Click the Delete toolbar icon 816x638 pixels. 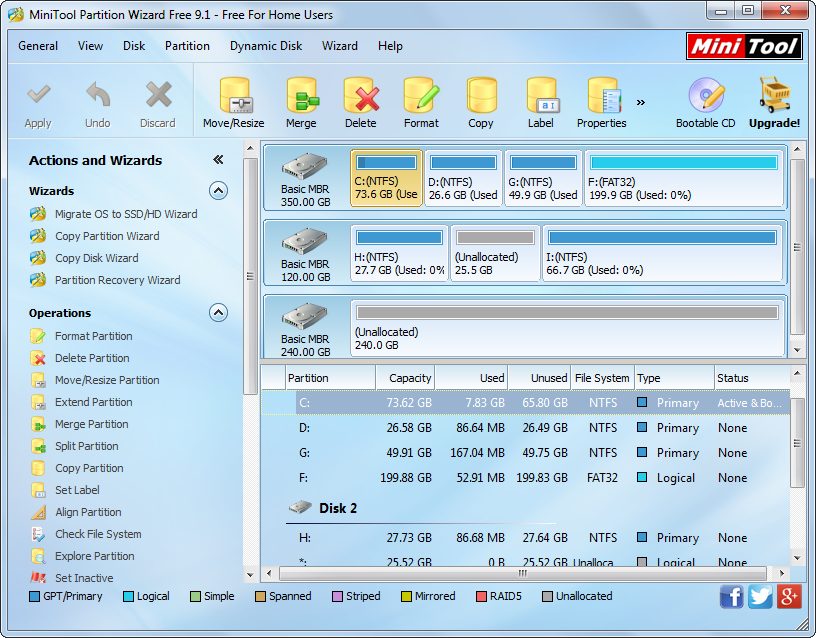pyautogui.click(x=361, y=95)
